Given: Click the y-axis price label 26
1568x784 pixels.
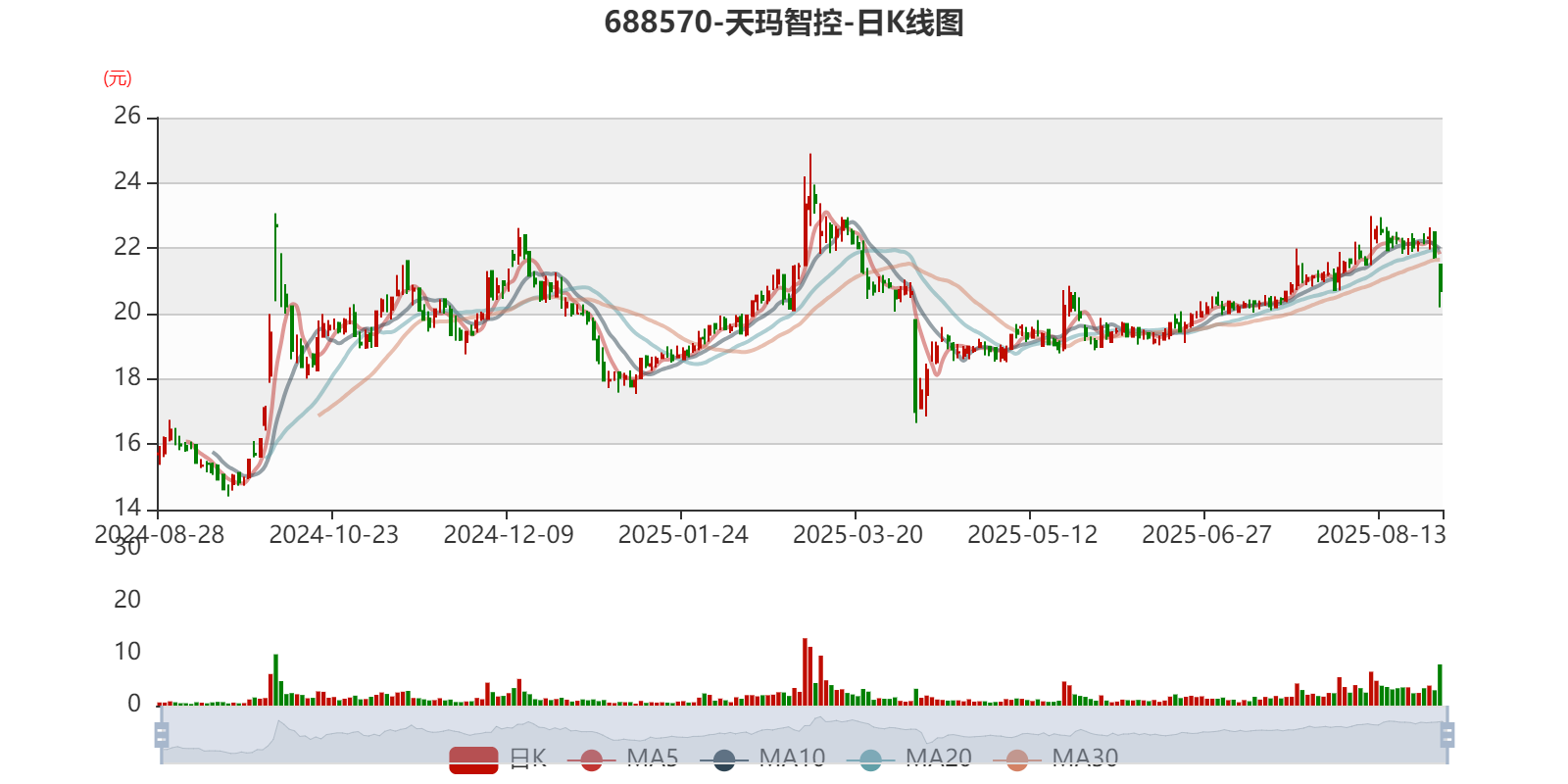Looking at the screenshot, I should pyautogui.click(x=127, y=116).
